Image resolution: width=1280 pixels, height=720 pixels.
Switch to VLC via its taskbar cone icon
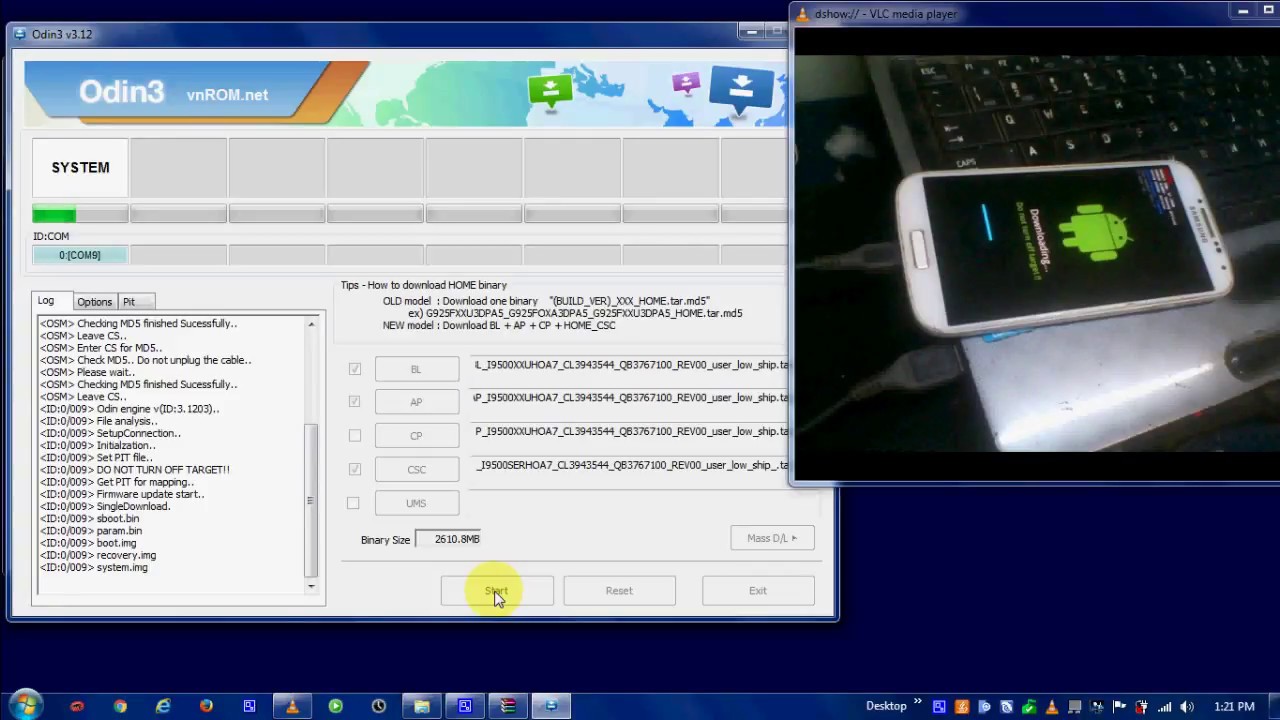point(292,706)
